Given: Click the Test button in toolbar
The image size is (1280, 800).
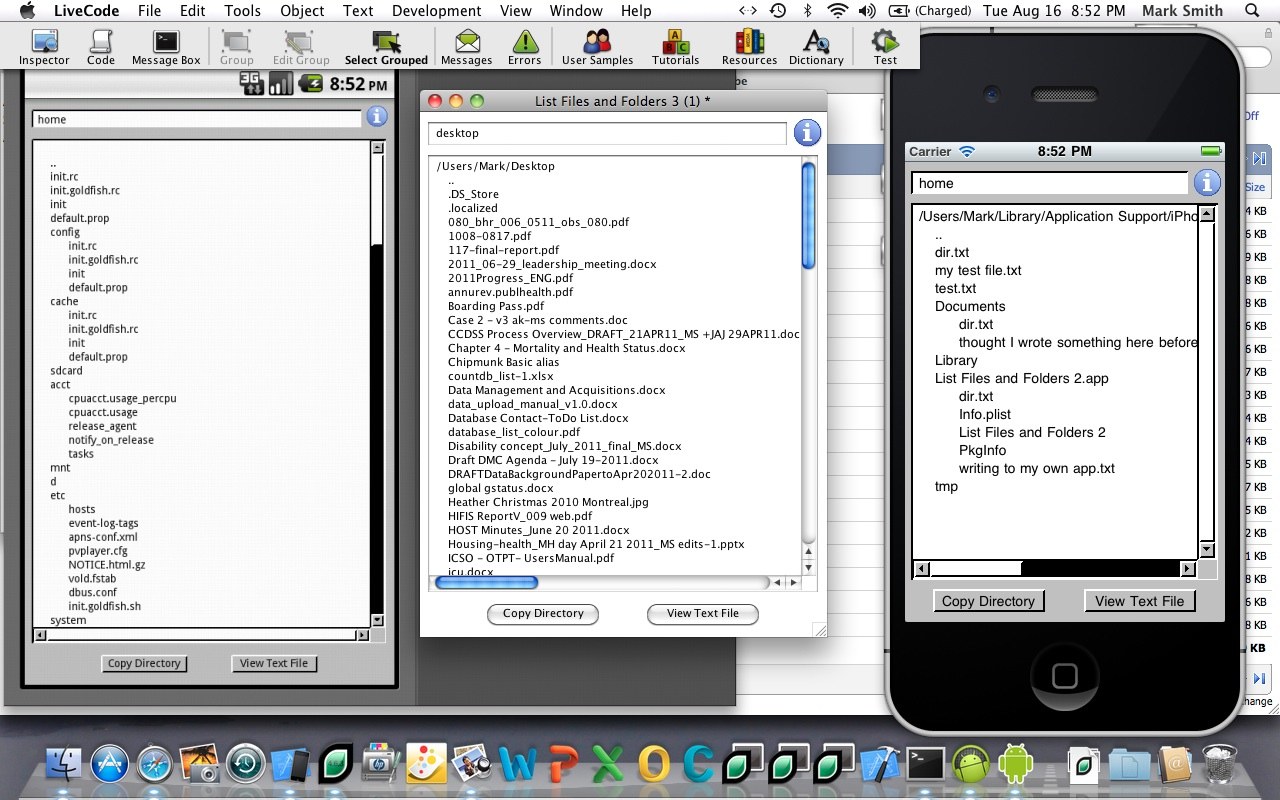Looking at the screenshot, I should tap(885, 46).
